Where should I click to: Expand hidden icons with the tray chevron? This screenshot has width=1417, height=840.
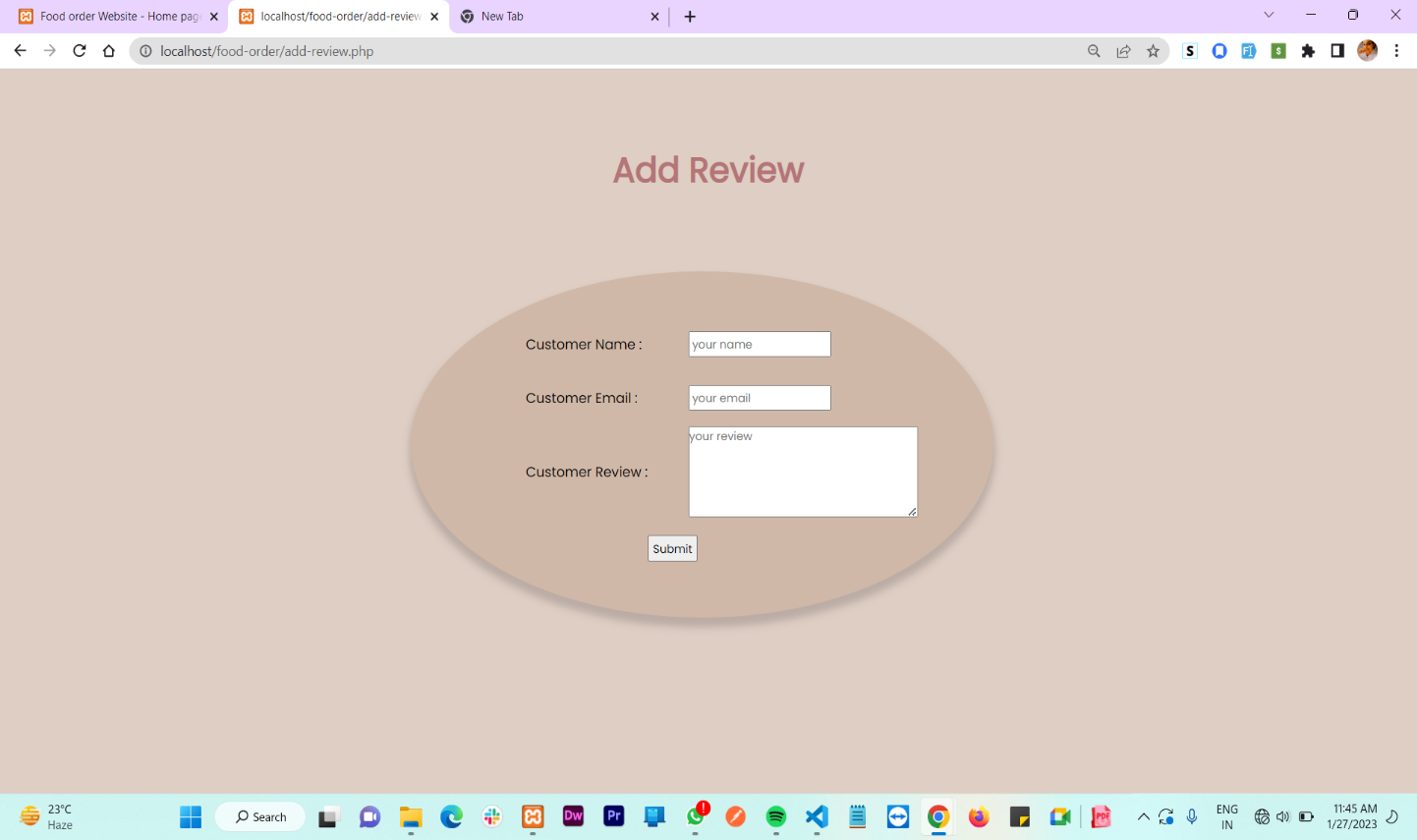(1143, 816)
